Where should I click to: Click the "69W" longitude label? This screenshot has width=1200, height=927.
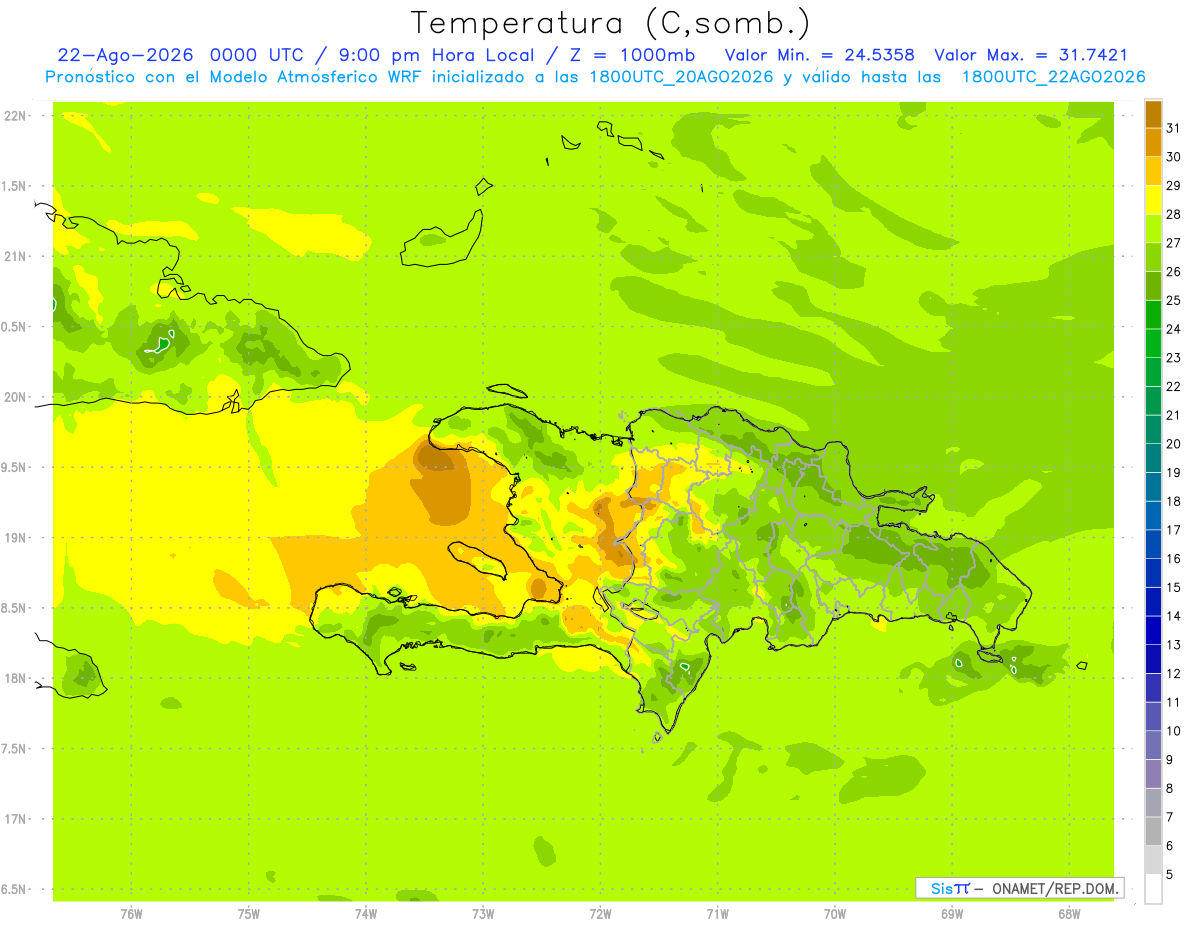point(951,914)
